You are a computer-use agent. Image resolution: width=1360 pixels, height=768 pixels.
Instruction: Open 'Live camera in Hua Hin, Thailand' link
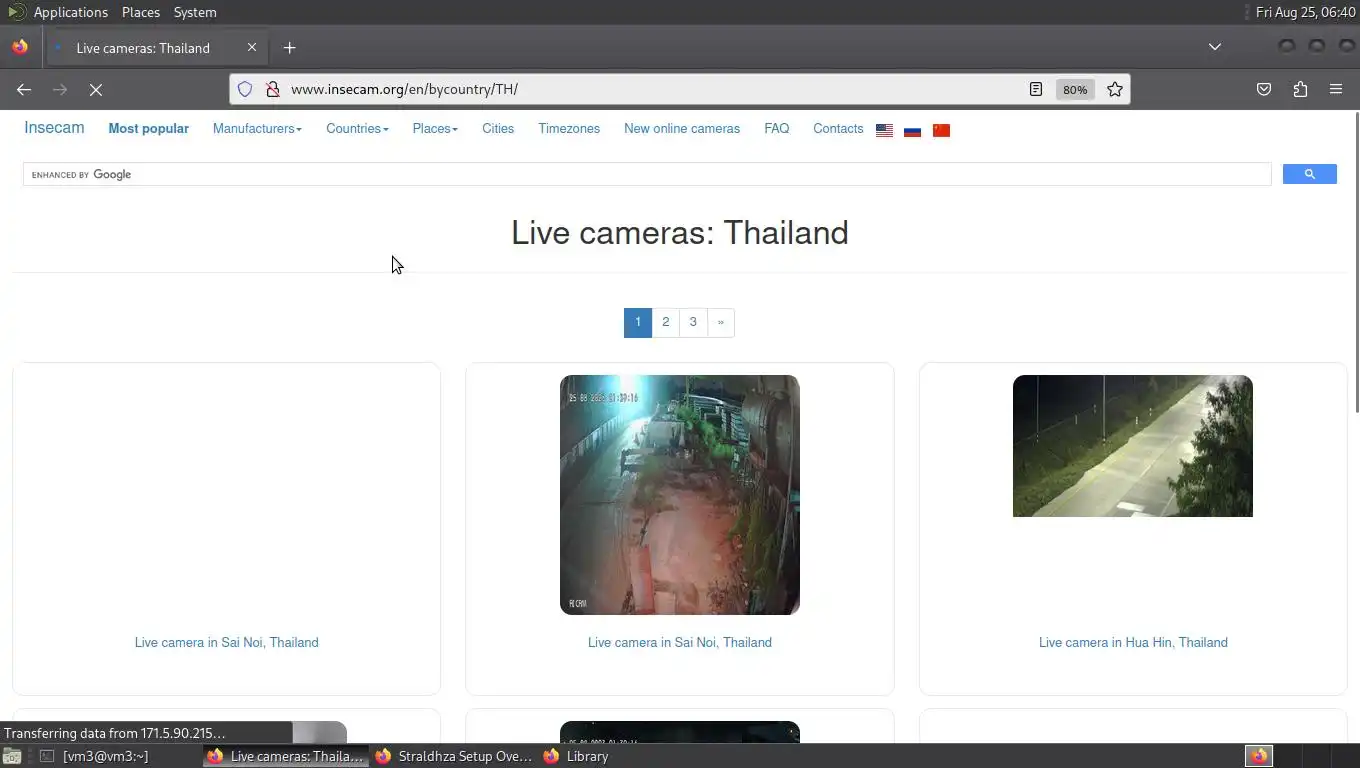(1133, 642)
